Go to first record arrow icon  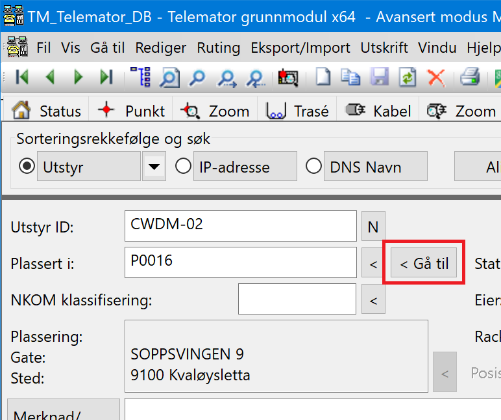(x=22, y=77)
